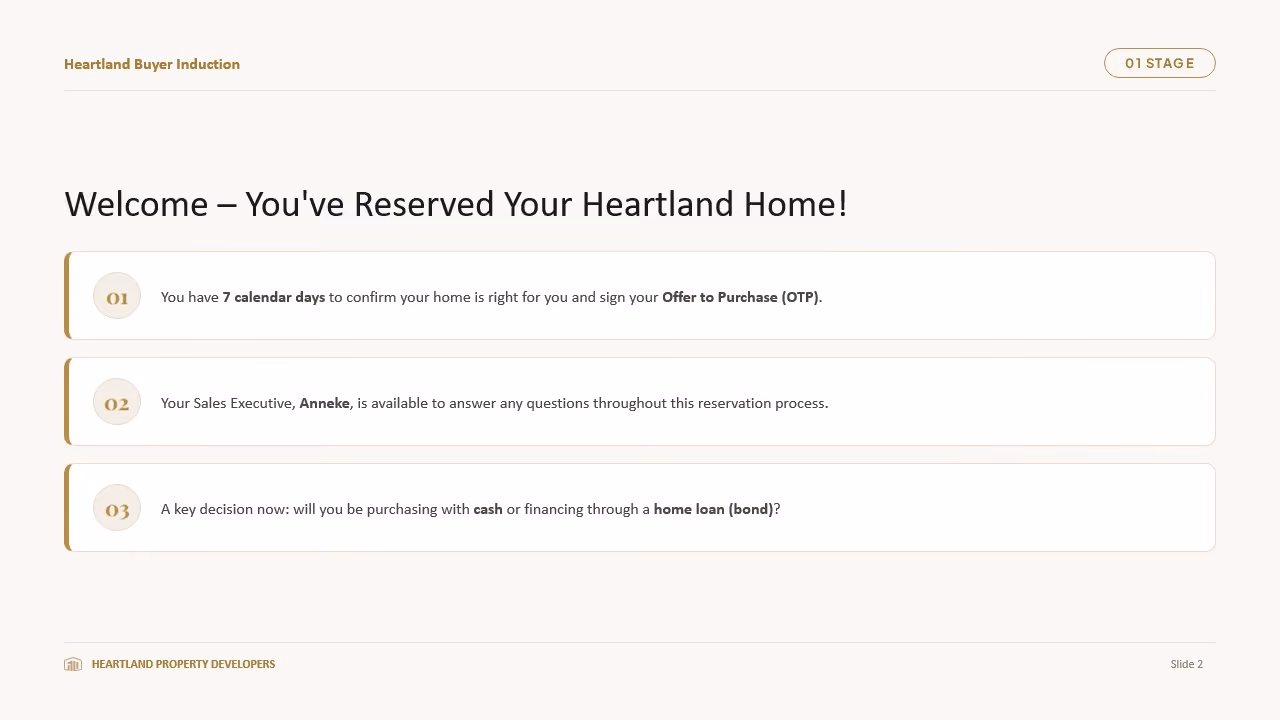
Task: Click the Slide 2 page indicator
Action: click(1187, 664)
